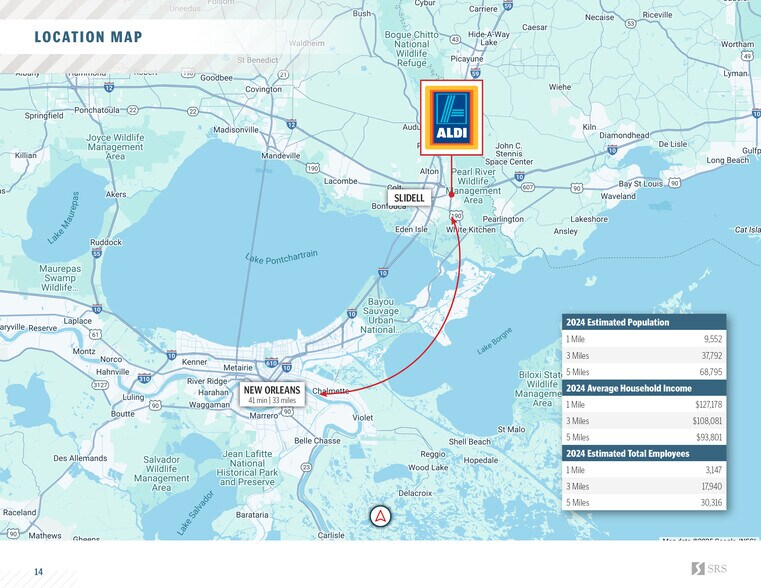The width and height of the screenshot is (761, 588).
Task: Select the NEW ORLEANS callout box
Action: coord(271,394)
